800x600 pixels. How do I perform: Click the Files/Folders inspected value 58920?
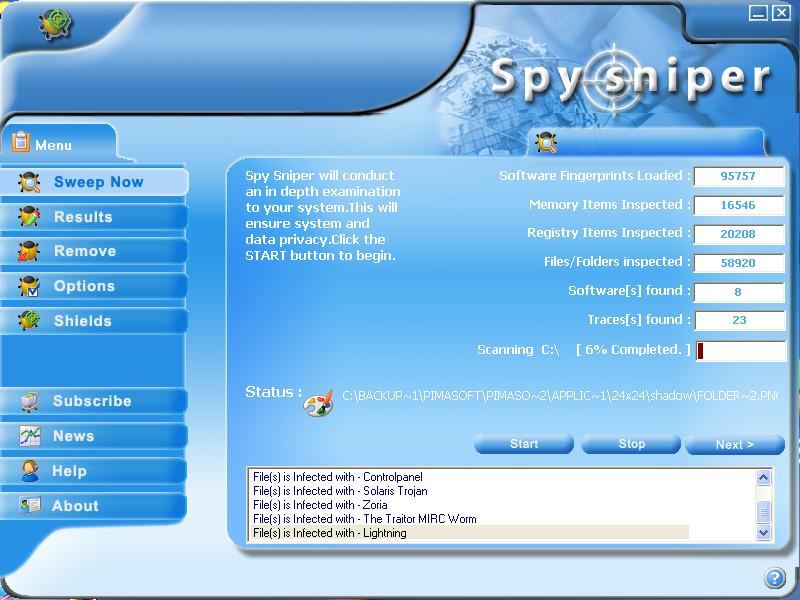coord(738,263)
